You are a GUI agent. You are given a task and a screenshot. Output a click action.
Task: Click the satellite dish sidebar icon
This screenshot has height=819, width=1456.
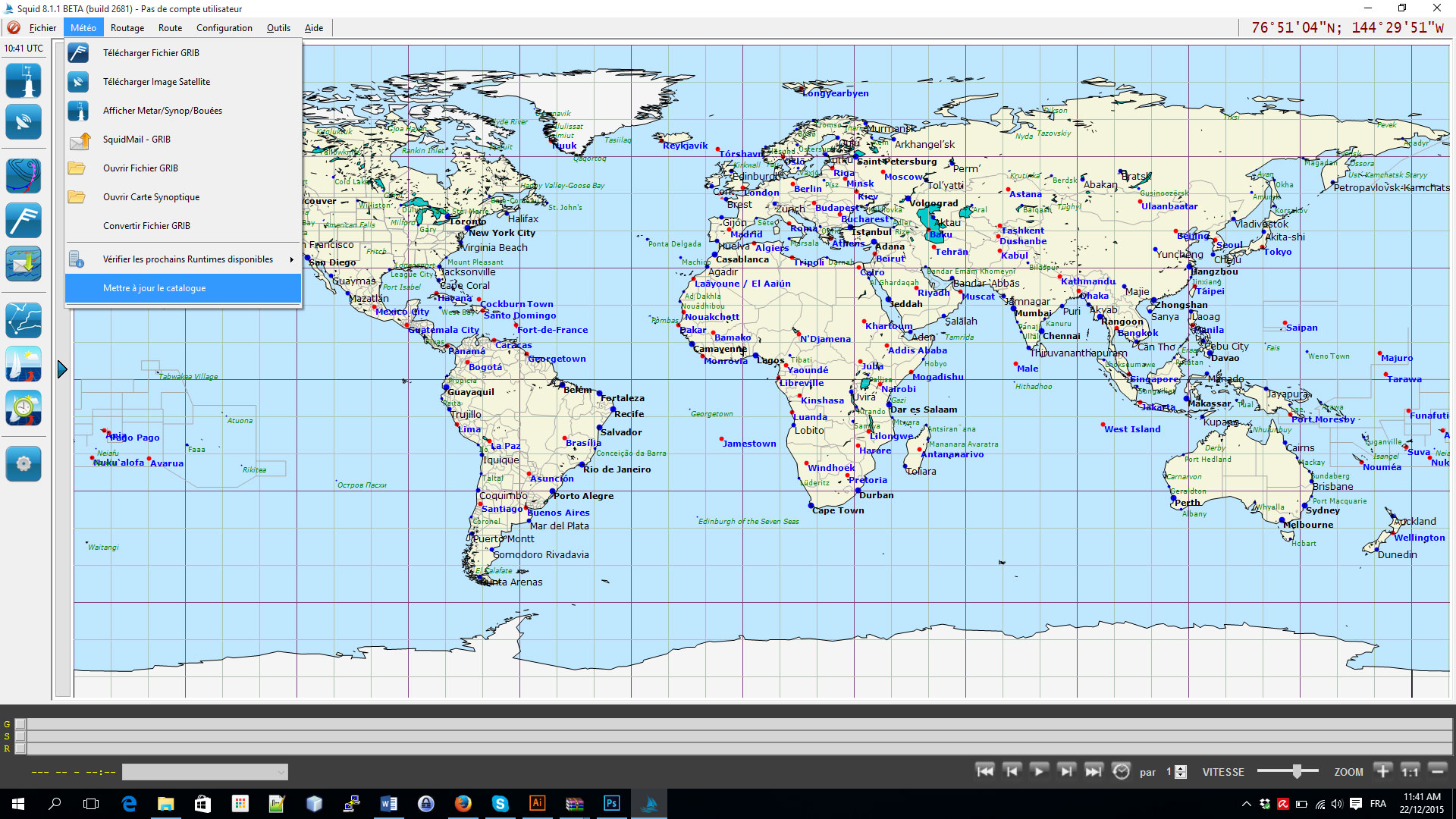24,122
